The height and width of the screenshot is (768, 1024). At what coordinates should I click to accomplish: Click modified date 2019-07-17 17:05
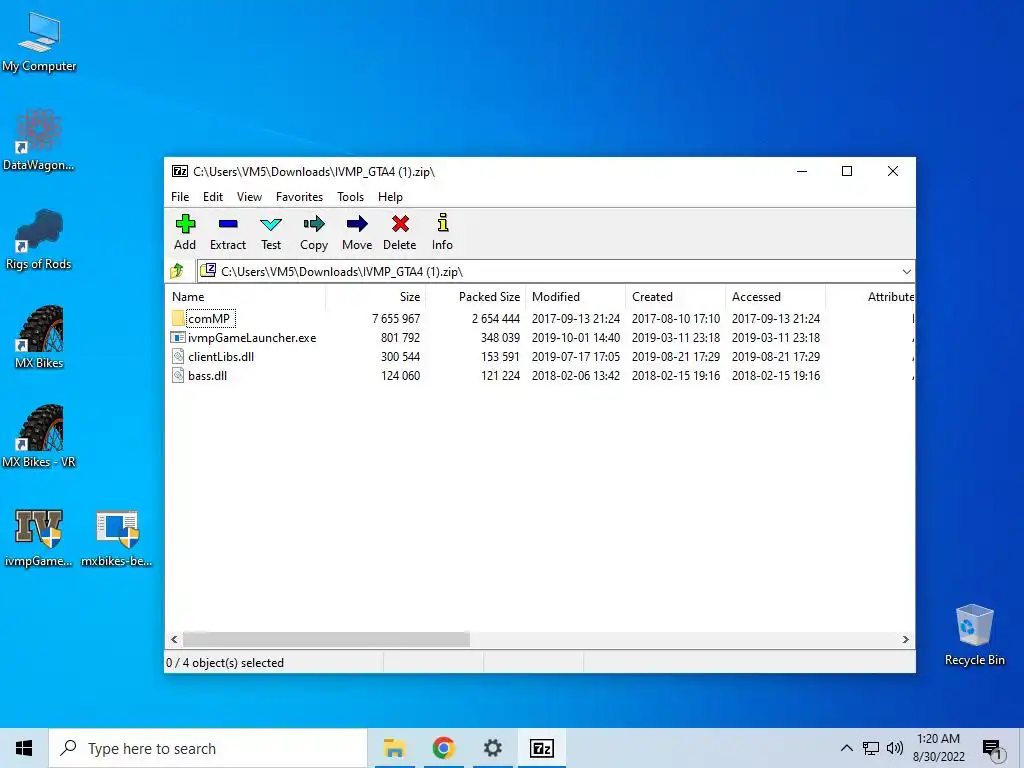coord(575,357)
